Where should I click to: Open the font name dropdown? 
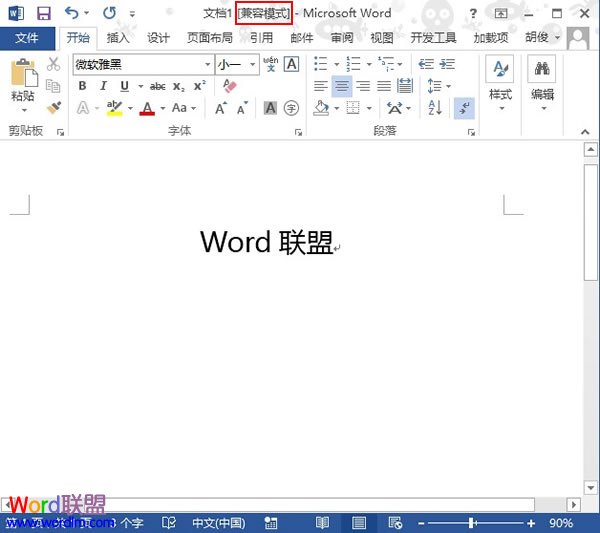tap(207, 64)
